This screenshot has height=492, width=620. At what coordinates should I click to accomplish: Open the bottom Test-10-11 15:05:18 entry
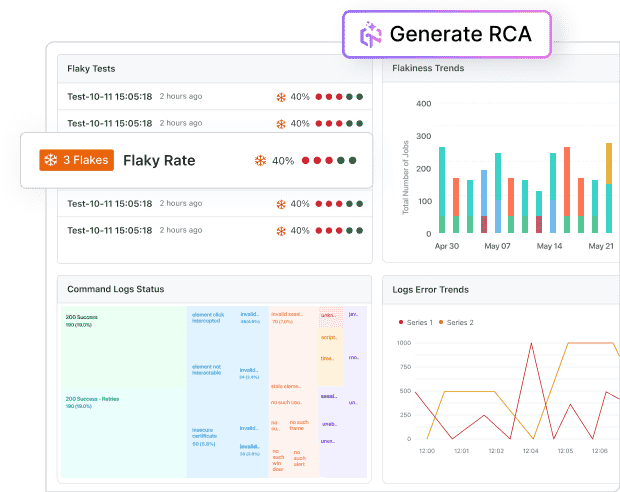(109, 230)
